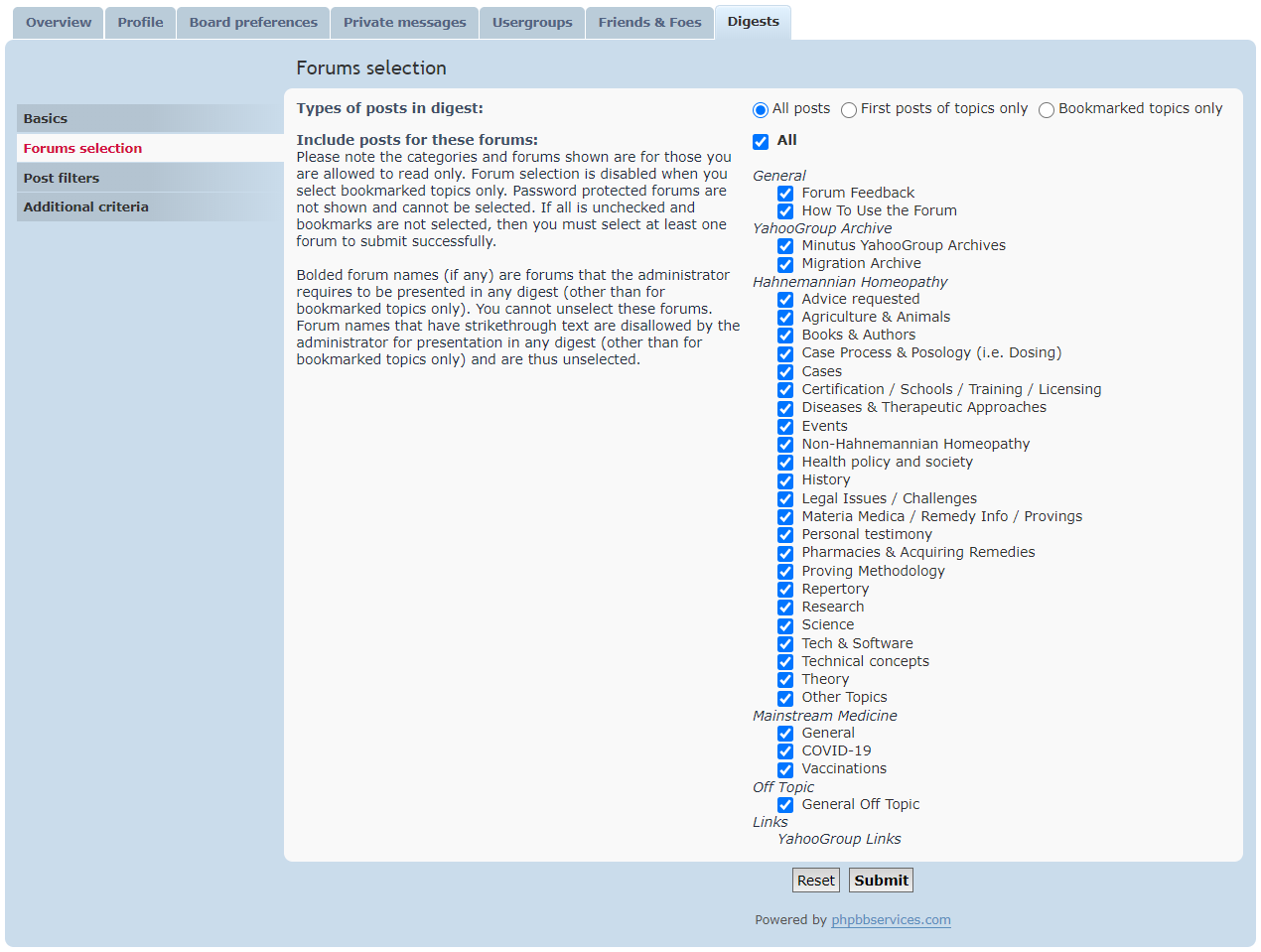1261x952 pixels.
Task: Click the Hahnemannian Homeopathy category heading
Action: (850, 282)
